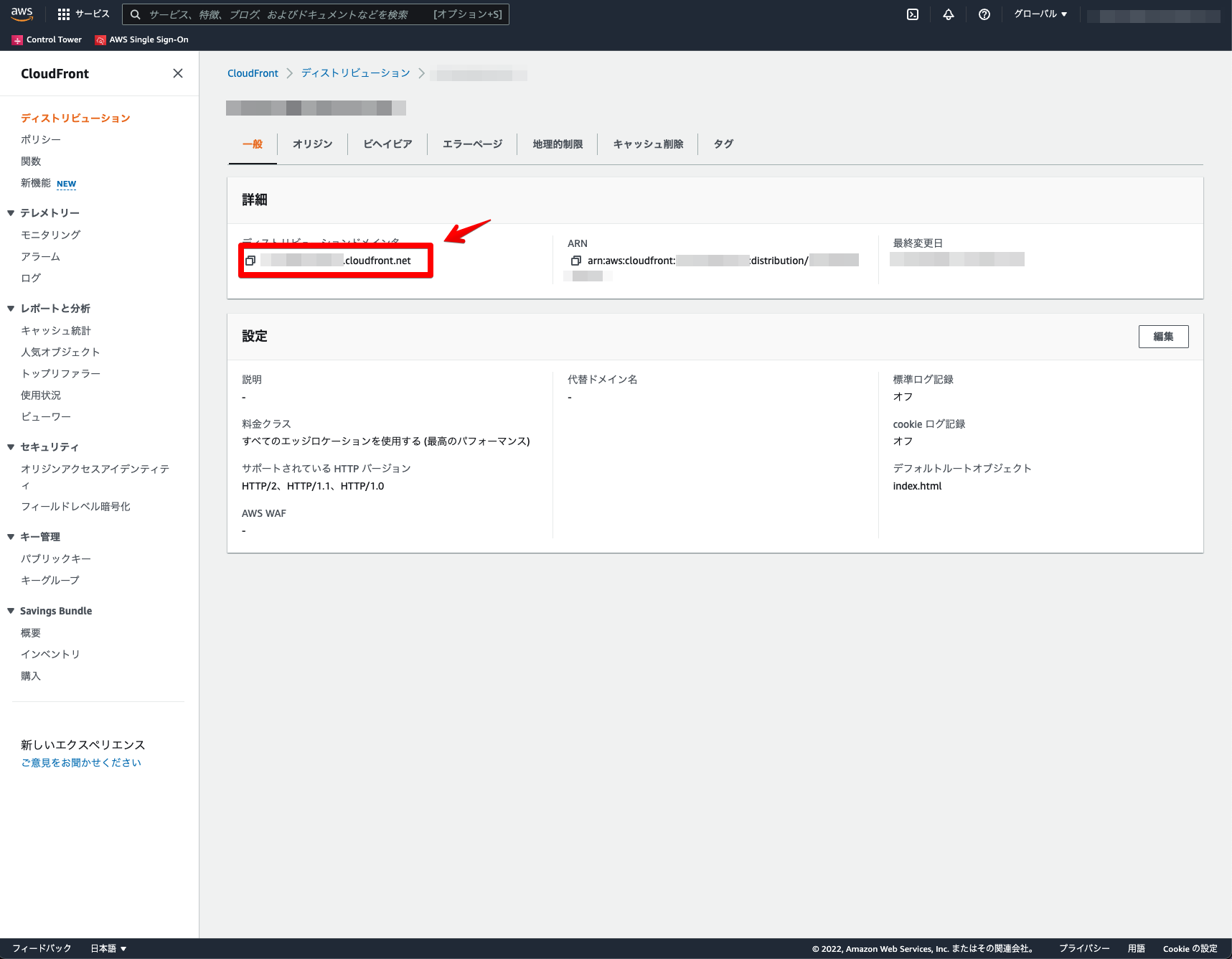Switch to the エラーページ tab
This screenshot has width=1232, height=959.
(x=472, y=144)
